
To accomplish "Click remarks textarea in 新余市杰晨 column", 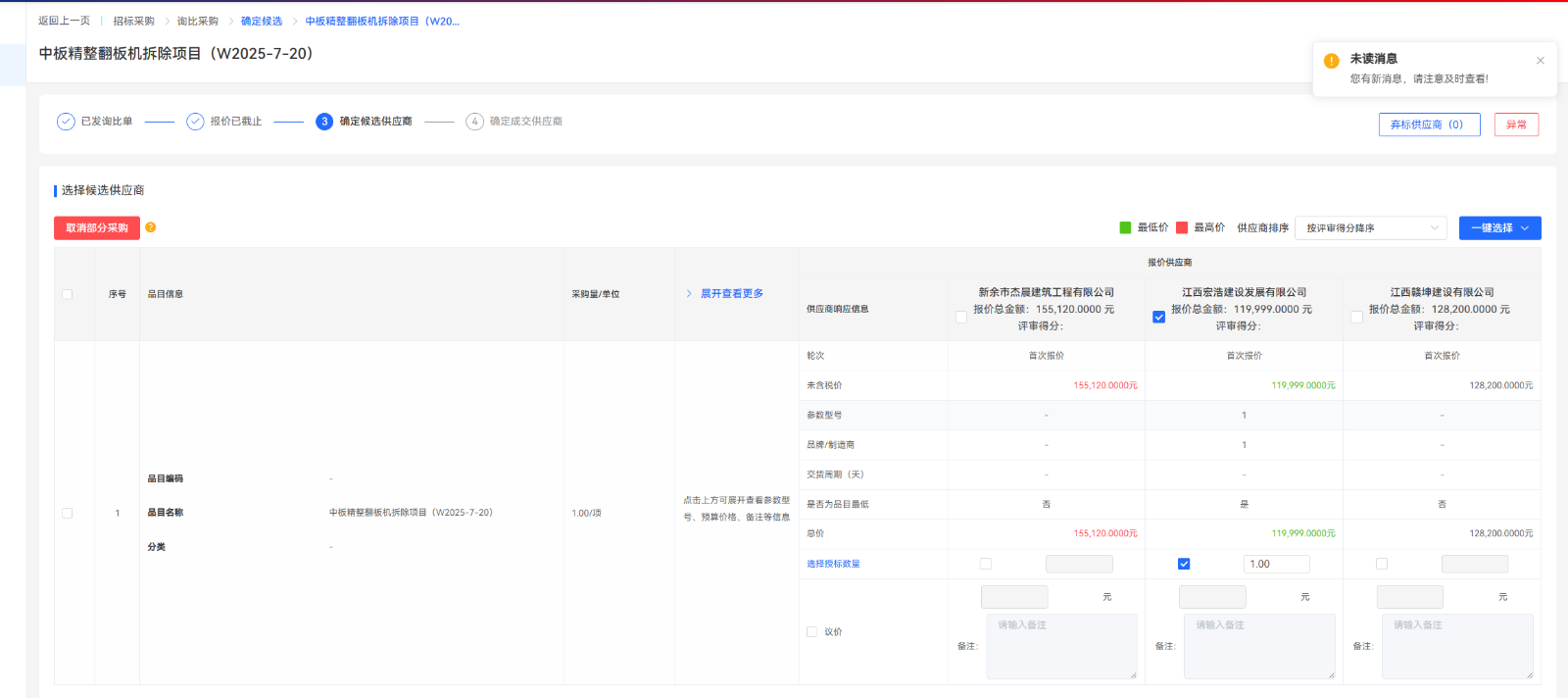I will pyautogui.click(x=1062, y=646).
